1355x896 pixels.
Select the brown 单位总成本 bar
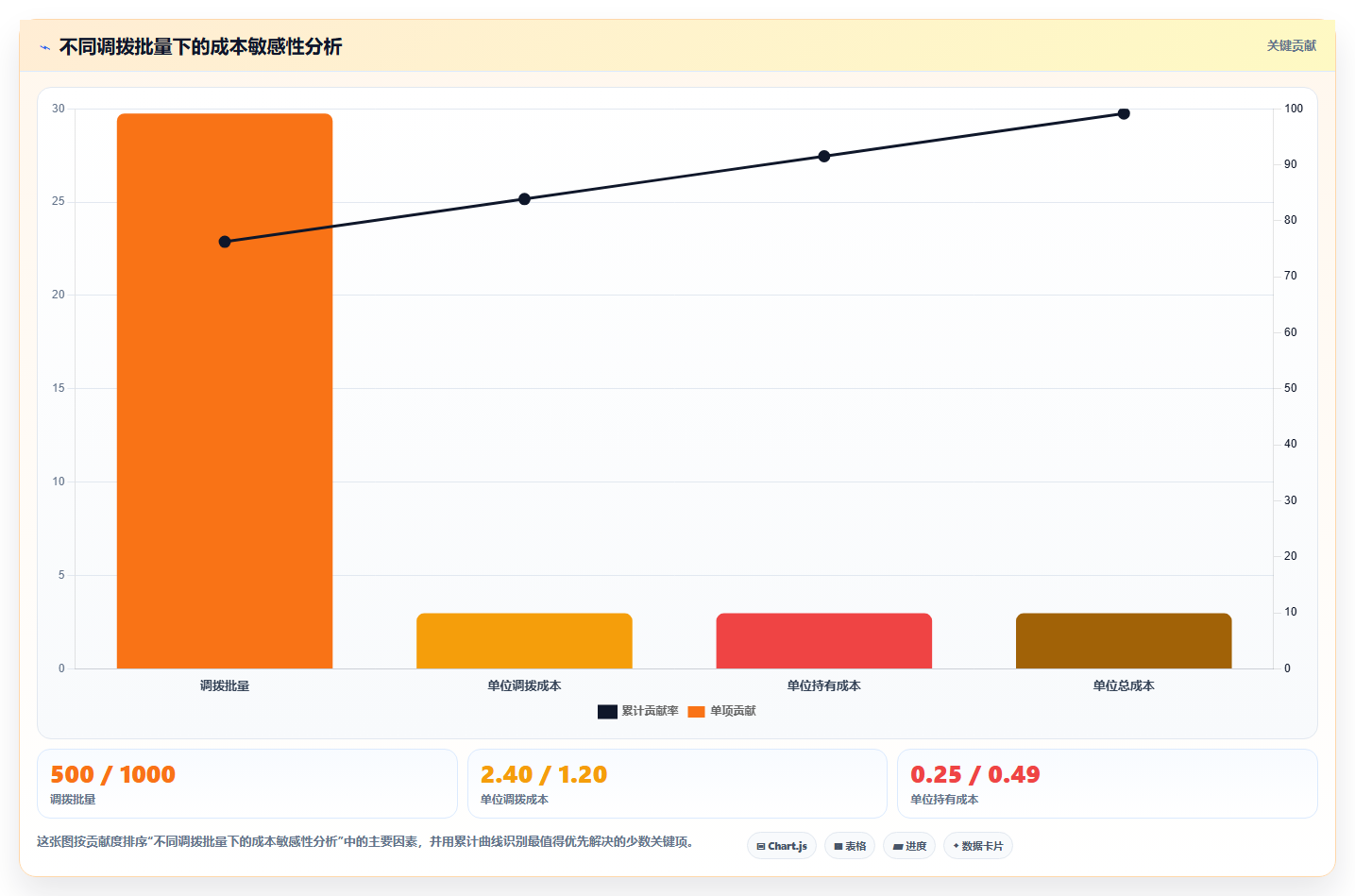click(x=1124, y=641)
